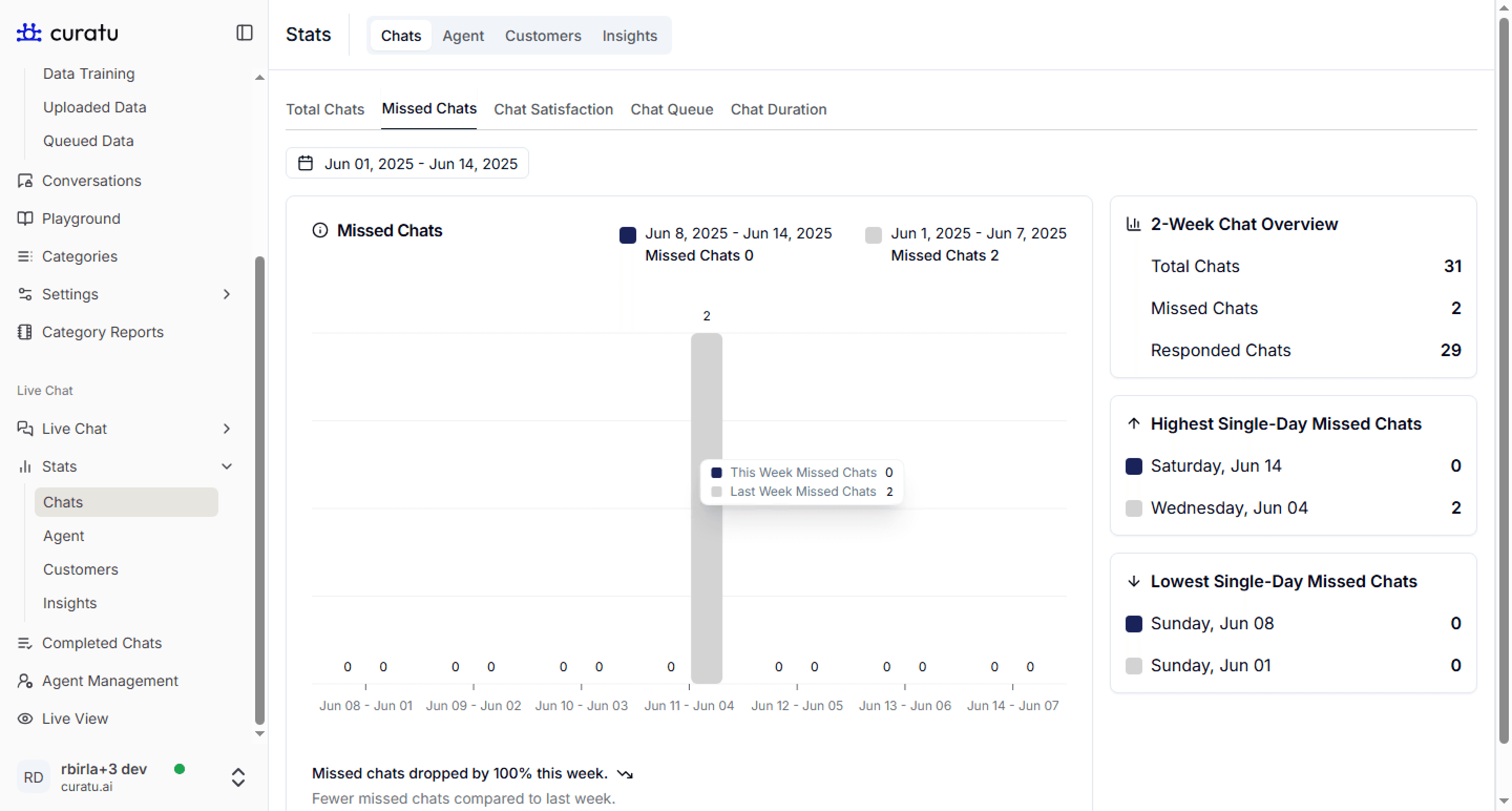
Task: Click the page scroll down arrow
Action: (1503, 801)
